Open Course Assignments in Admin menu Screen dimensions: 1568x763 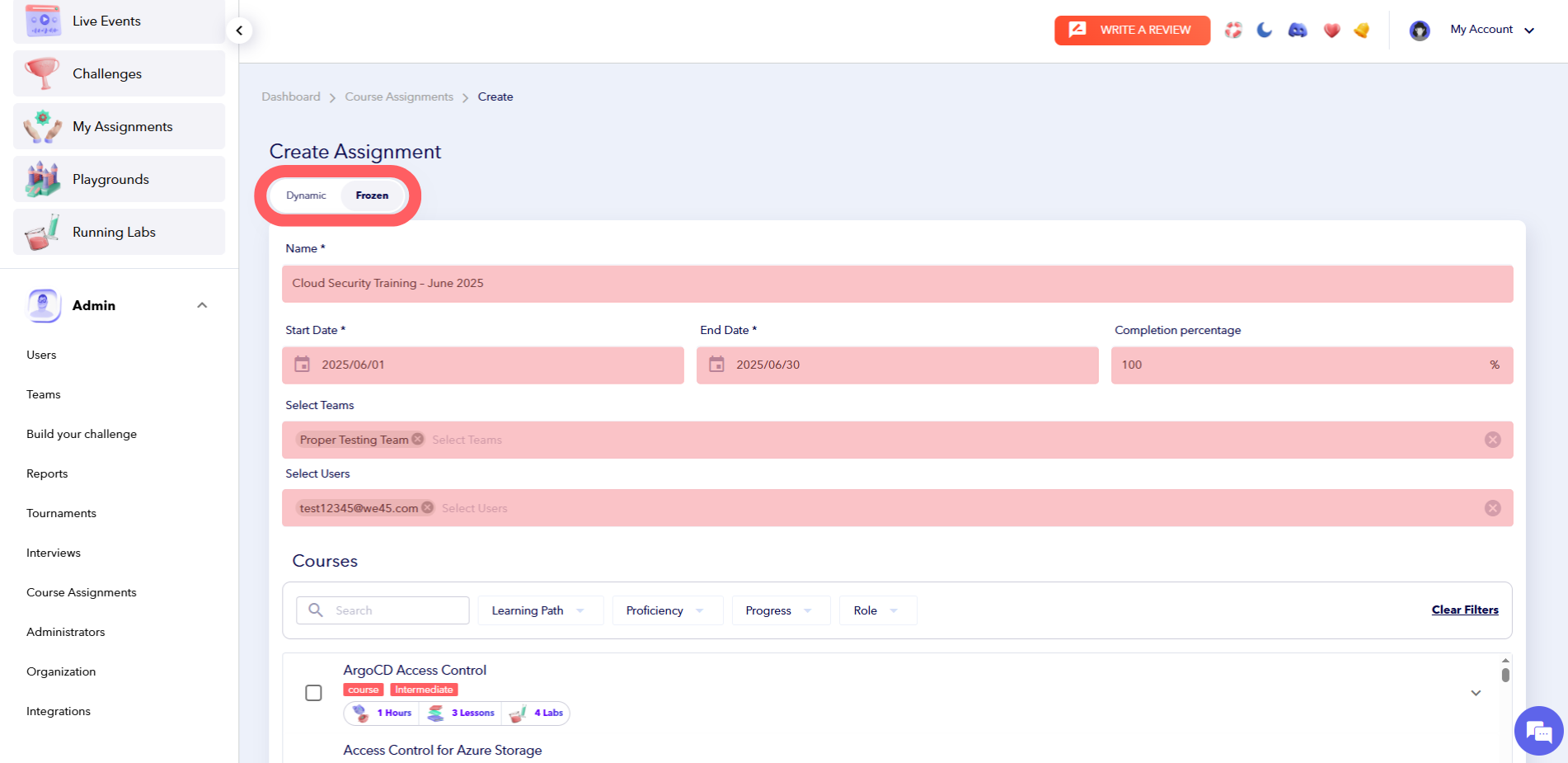pyautogui.click(x=82, y=592)
